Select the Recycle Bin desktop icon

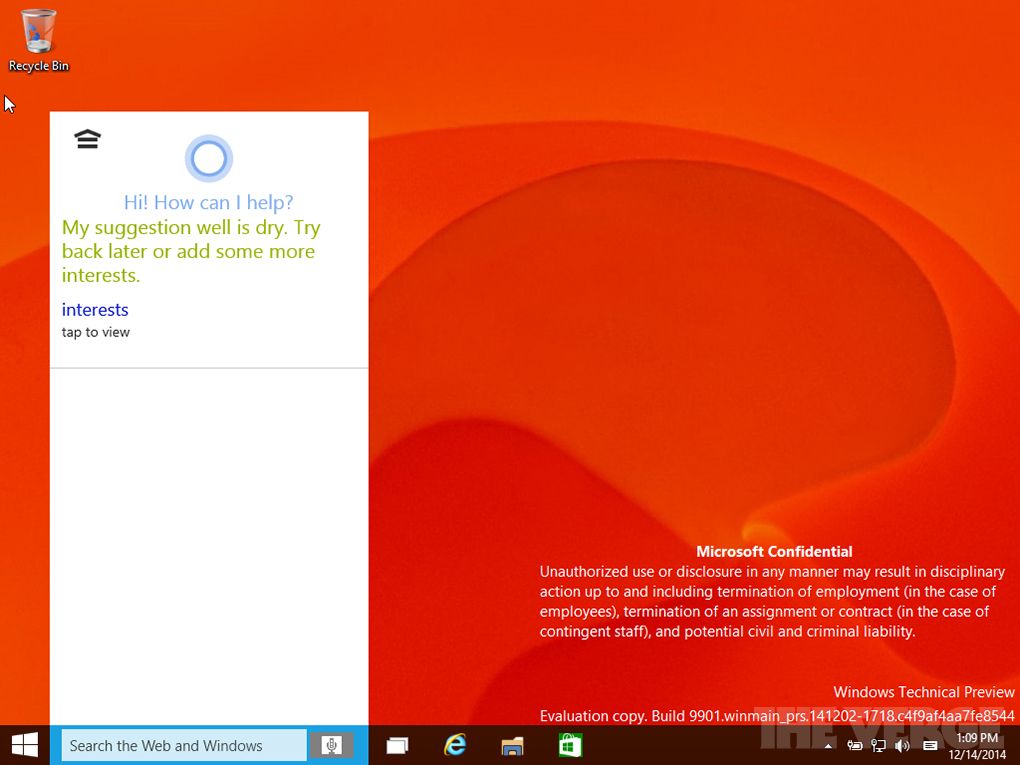[x=38, y=40]
